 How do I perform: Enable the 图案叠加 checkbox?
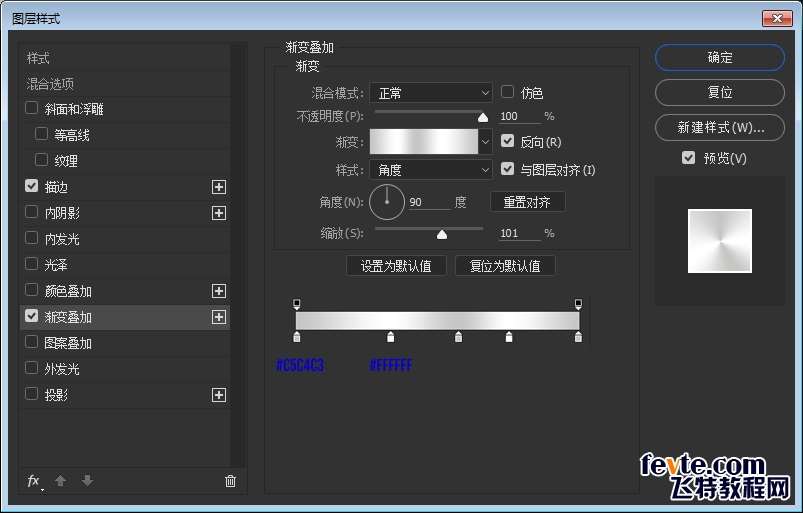click(x=31, y=341)
